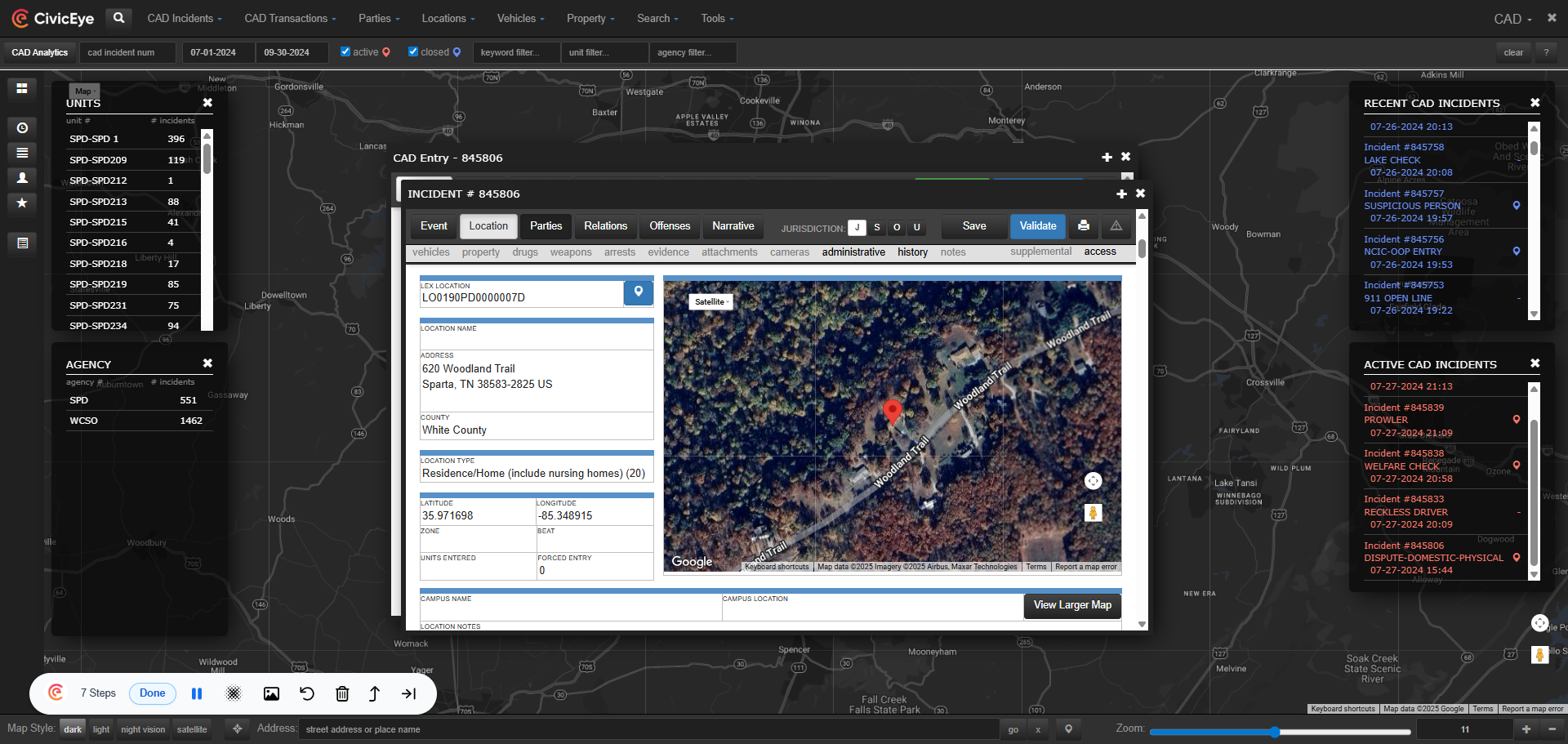Print the incident with the printer icon

pos(1083,226)
